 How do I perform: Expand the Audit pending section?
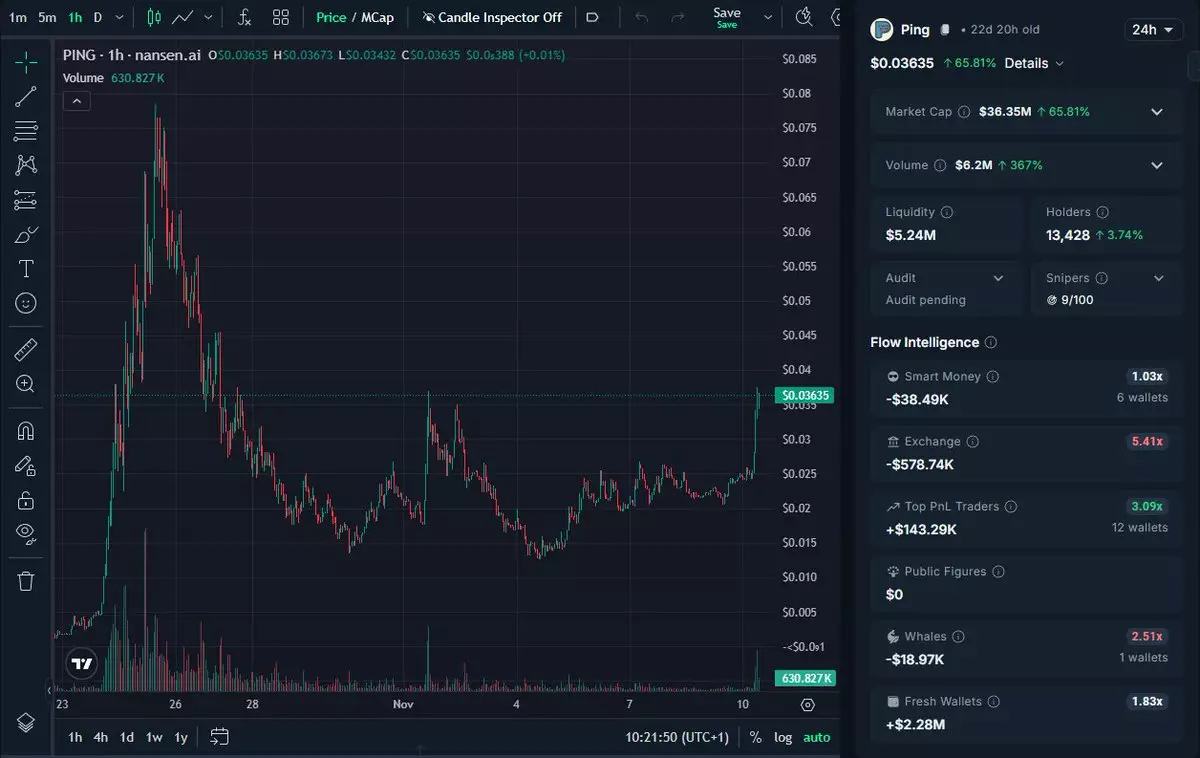[x=998, y=278]
